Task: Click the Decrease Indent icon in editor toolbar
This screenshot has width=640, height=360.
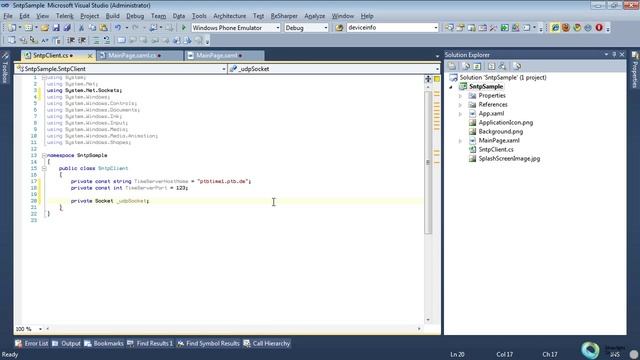Action: pyautogui.click(x=71, y=40)
